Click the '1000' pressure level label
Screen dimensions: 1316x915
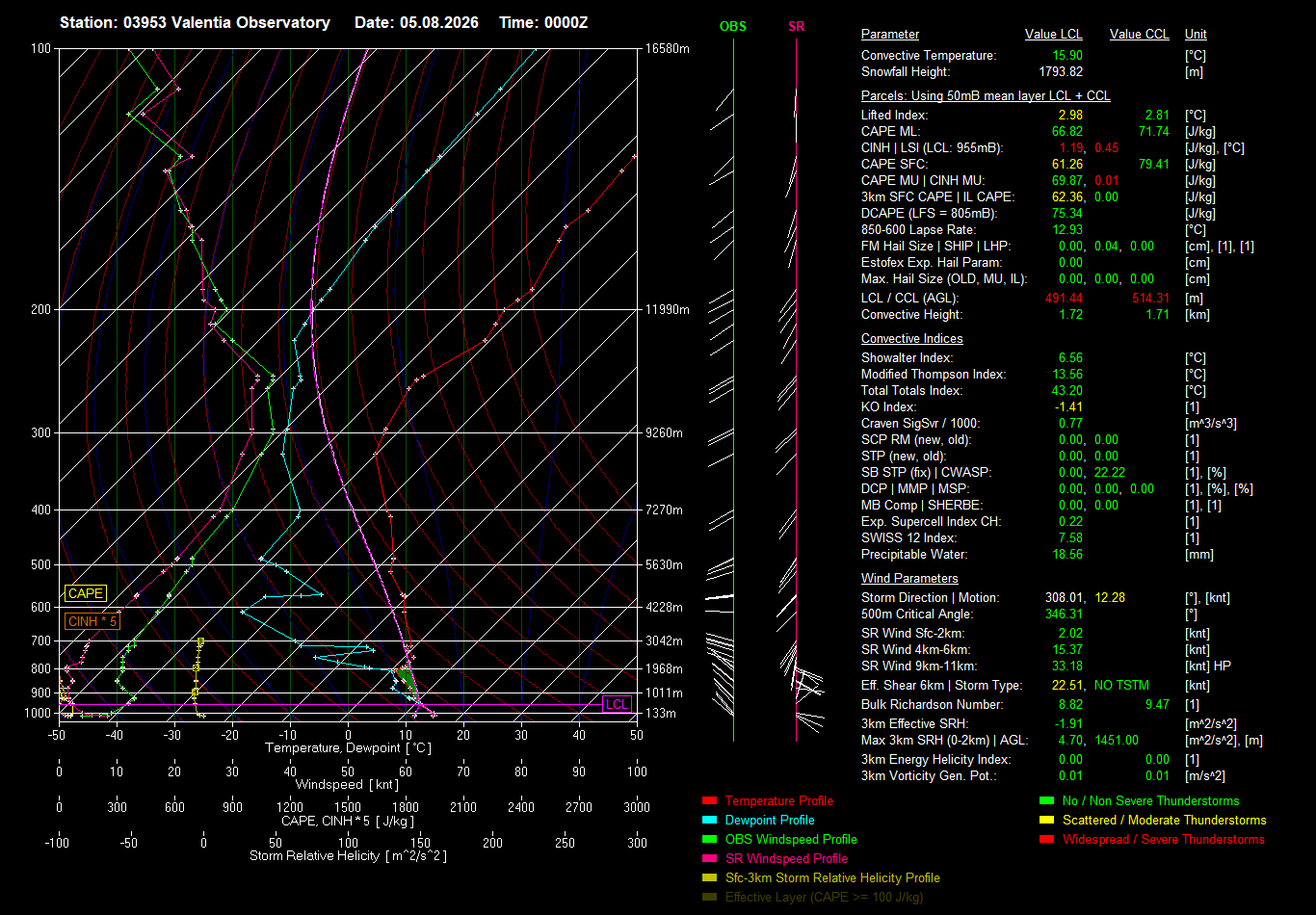pyautogui.click(x=38, y=714)
